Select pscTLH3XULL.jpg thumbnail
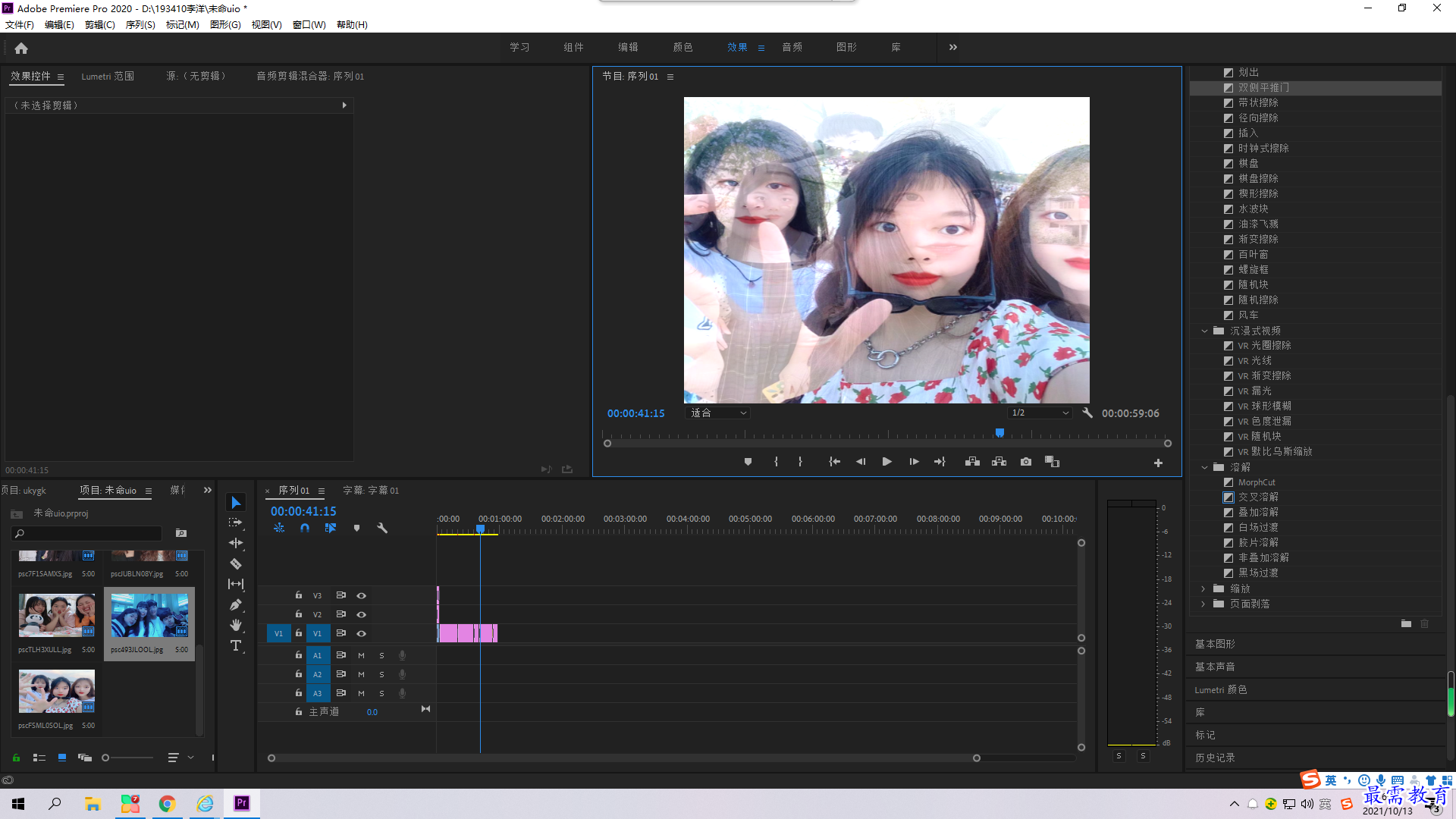Viewport: 1456px width, 819px height. pos(57,615)
